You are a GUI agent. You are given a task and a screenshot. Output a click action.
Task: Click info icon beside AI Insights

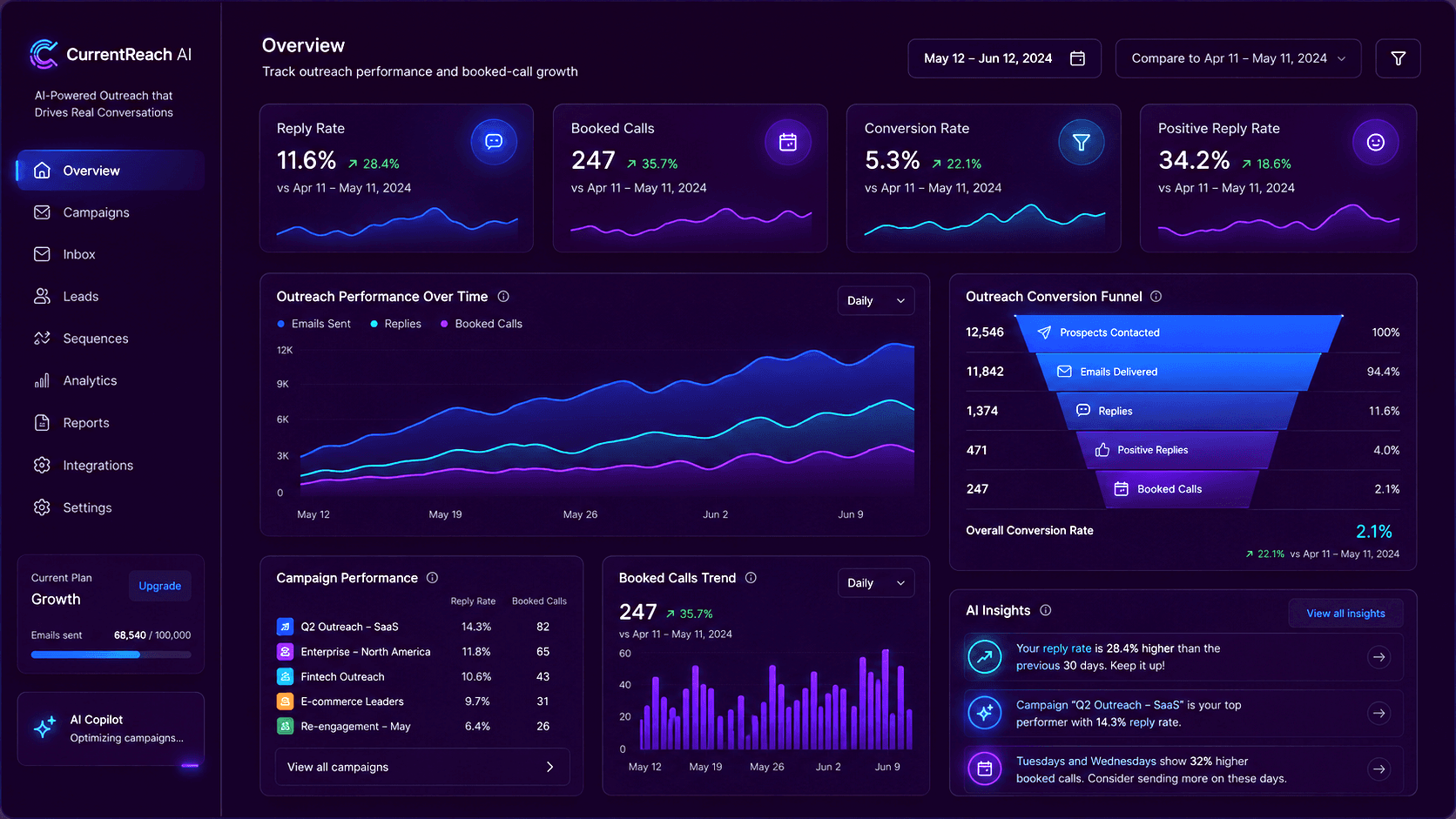pyautogui.click(x=1046, y=611)
